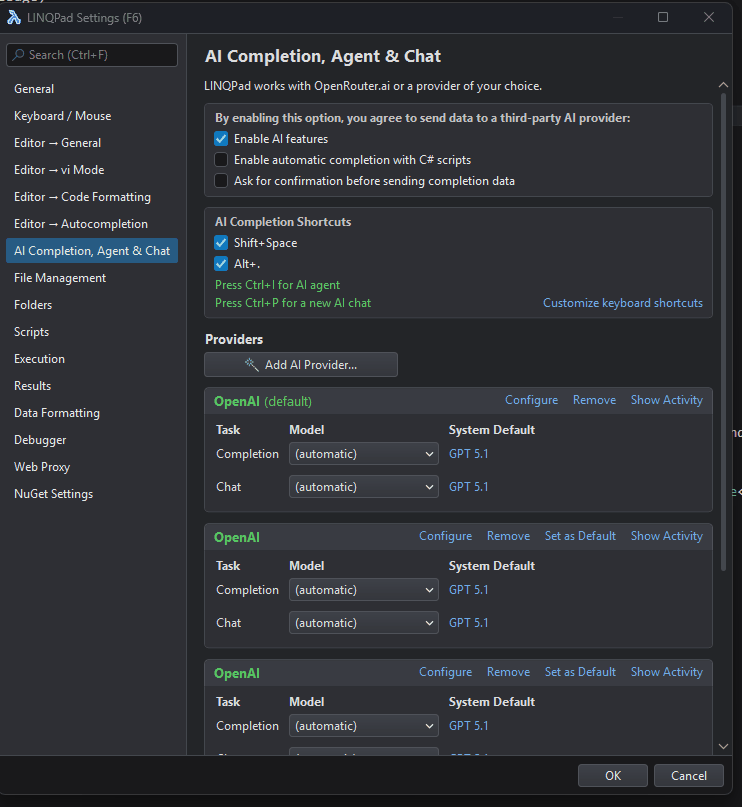Open Debugger settings page
This screenshot has width=742, height=807.
point(40,440)
